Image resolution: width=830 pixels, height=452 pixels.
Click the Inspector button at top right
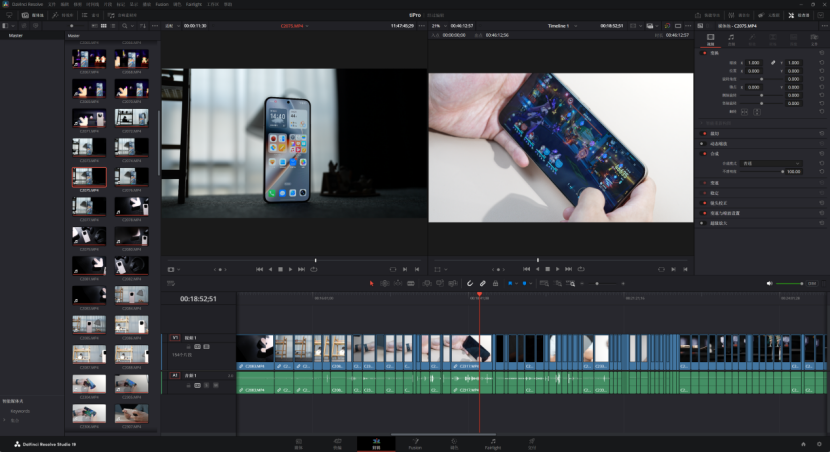point(799,15)
